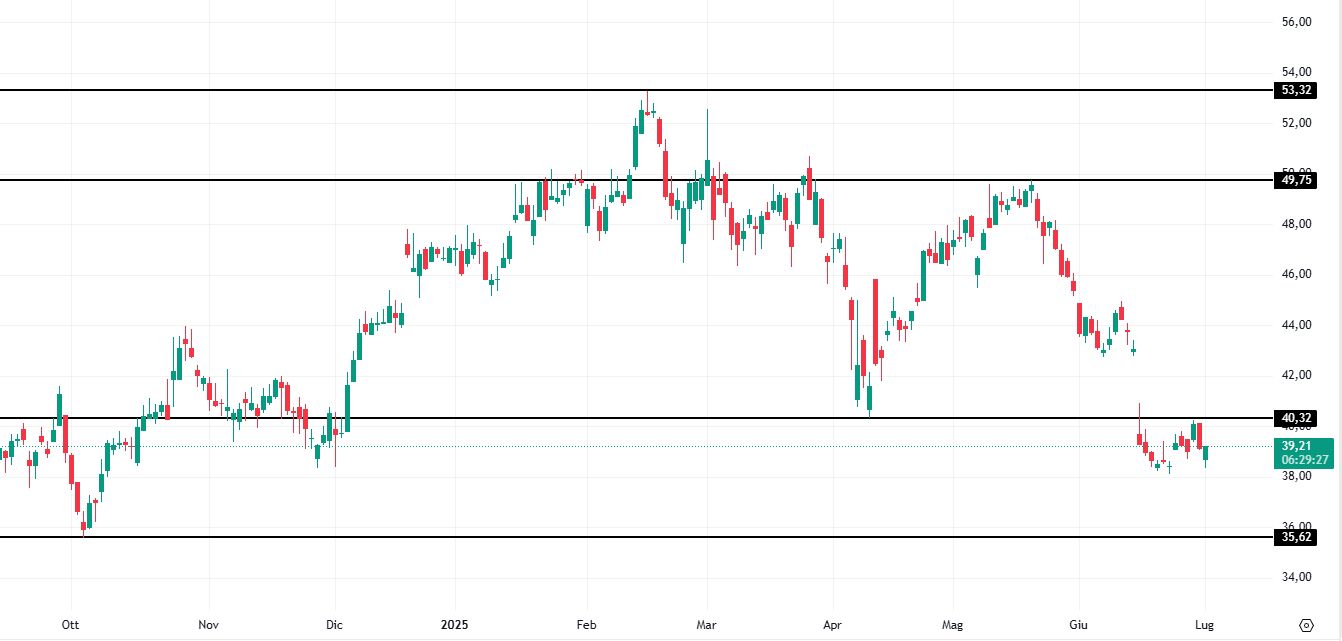Click the current price tag 39,21
Screen dimensions: 1342x641
tap(1297, 446)
